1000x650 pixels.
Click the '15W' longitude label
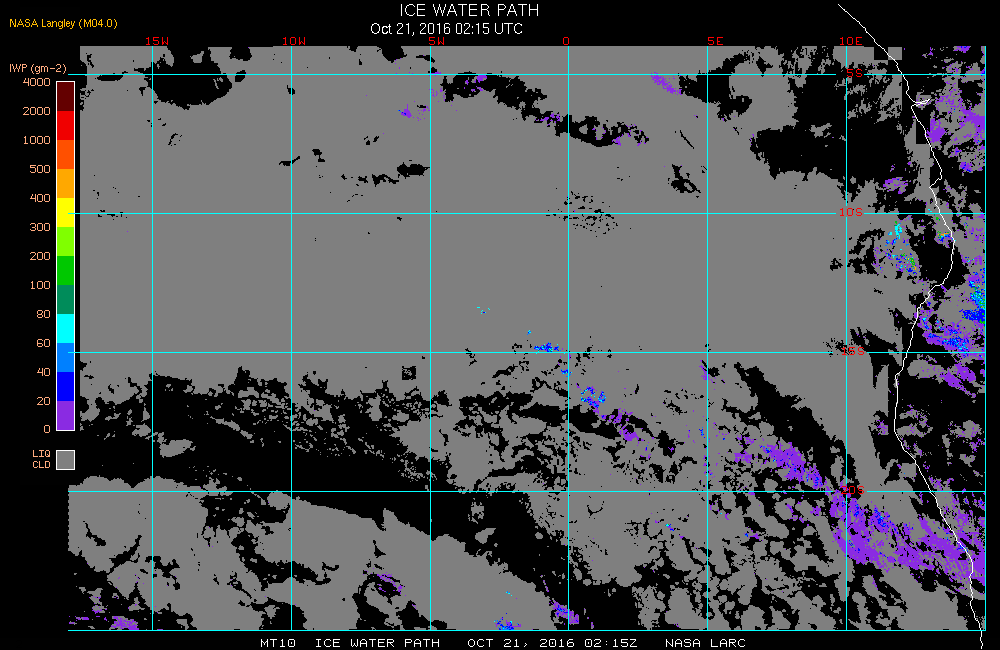coord(157,41)
